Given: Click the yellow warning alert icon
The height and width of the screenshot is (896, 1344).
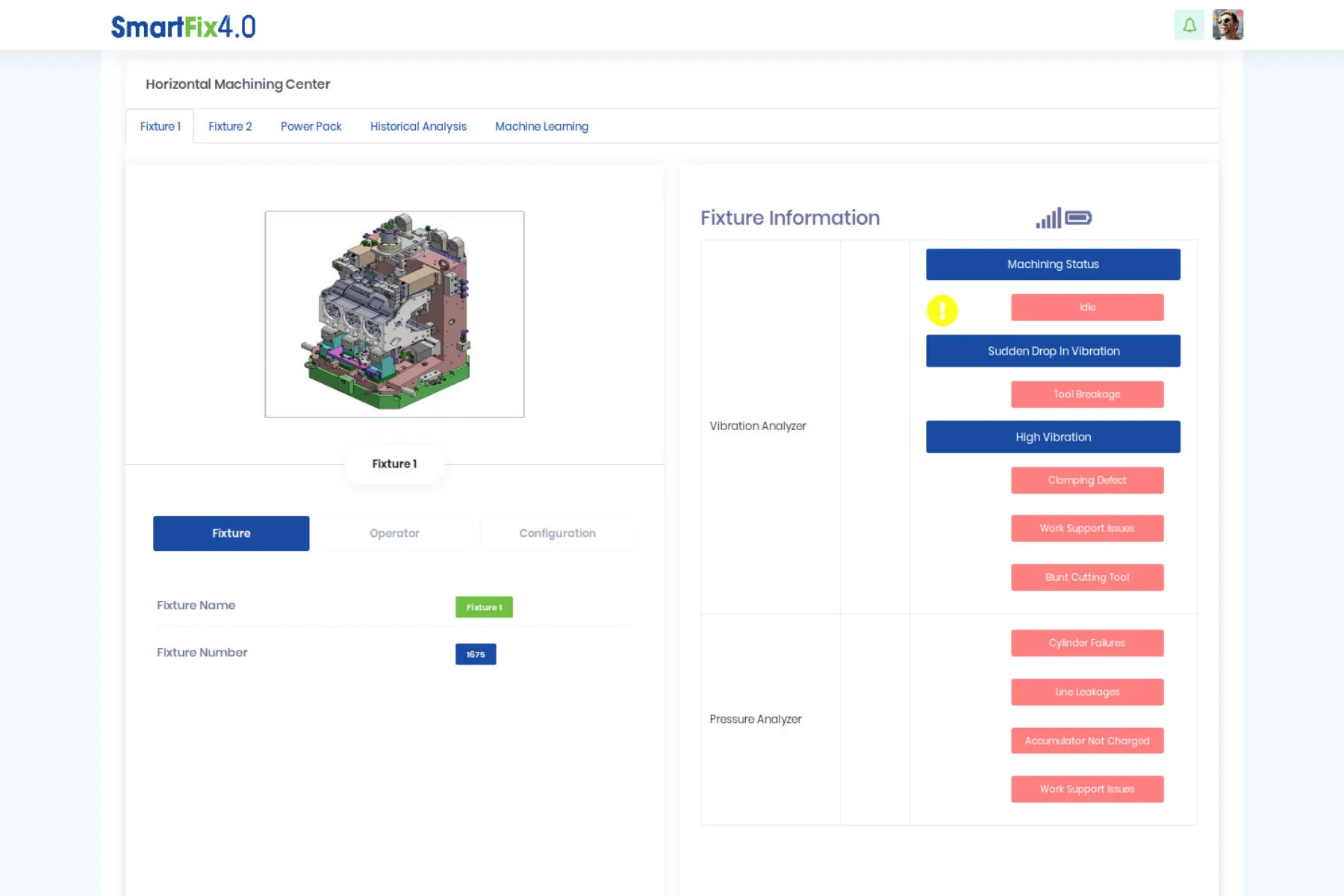Looking at the screenshot, I should [942, 310].
